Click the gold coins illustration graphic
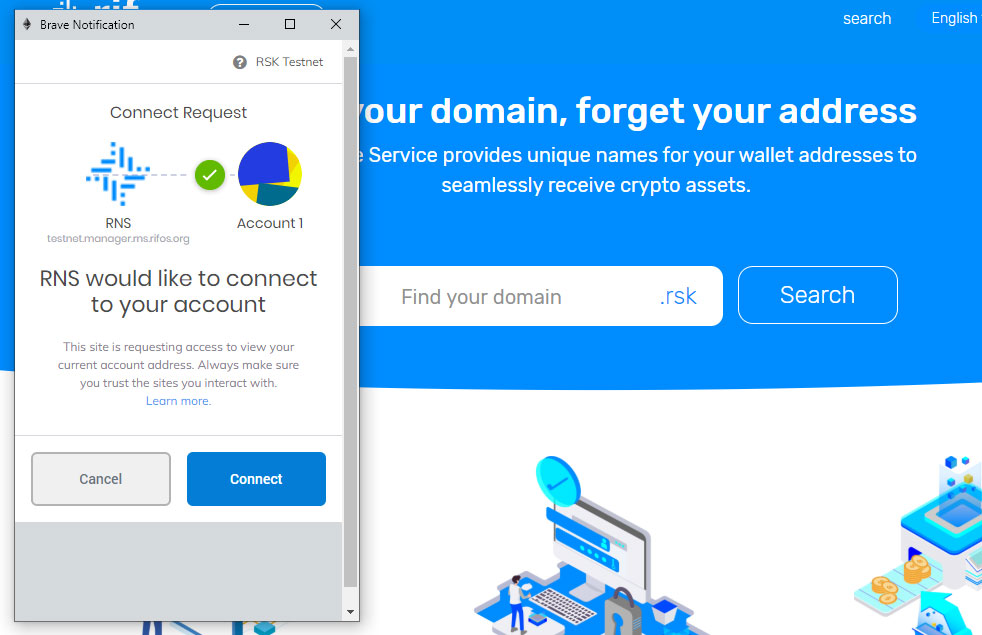Viewport: 982px width, 635px height. [x=901, y=579]
